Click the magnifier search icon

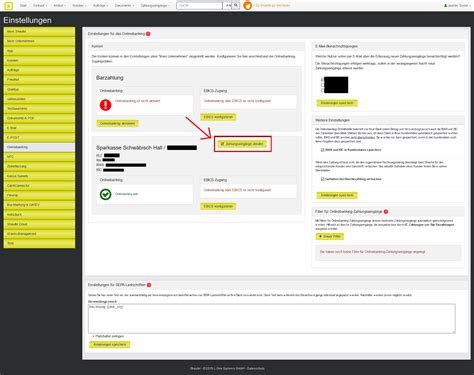(236, 6)
